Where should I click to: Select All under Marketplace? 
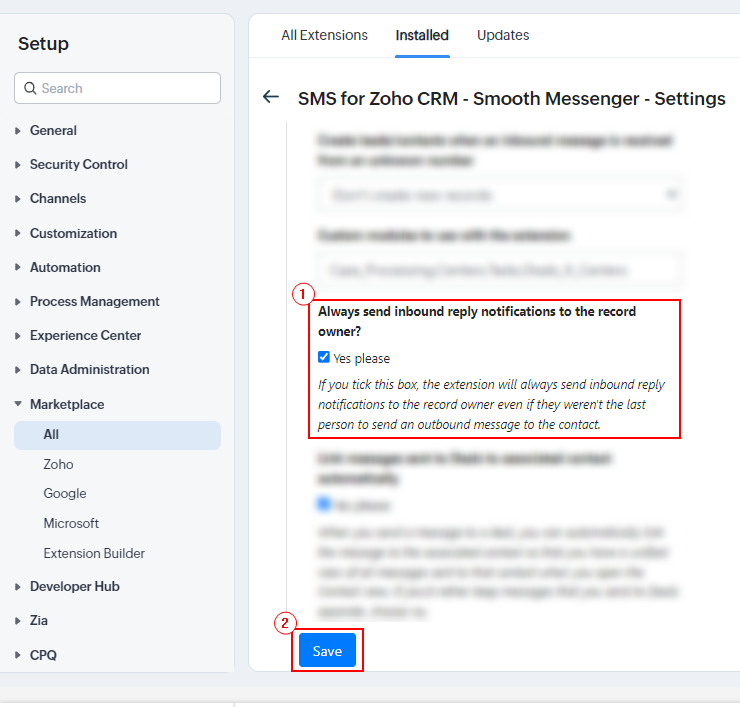click(118, 435)
